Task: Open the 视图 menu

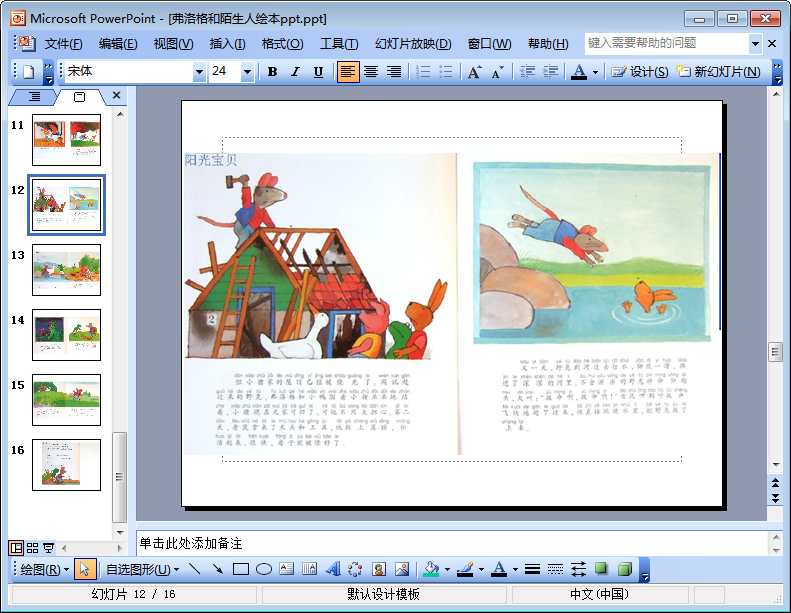Action: click(x=174, y=44)
